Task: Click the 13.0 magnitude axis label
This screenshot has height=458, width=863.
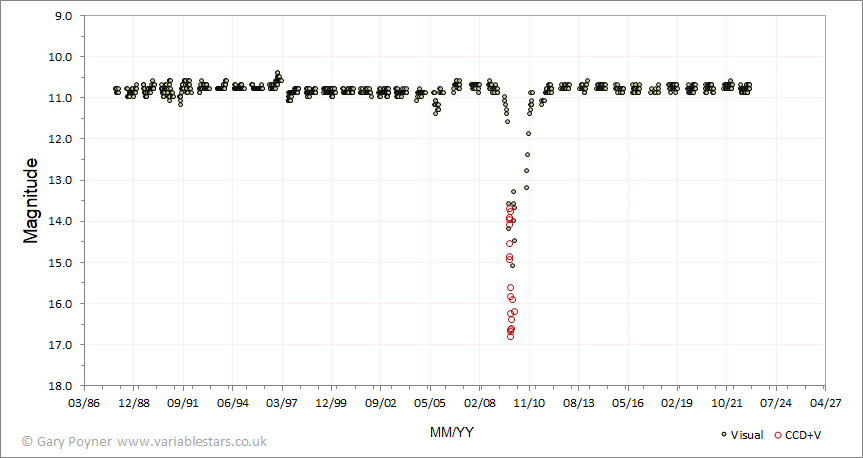Action: point(62,180)
